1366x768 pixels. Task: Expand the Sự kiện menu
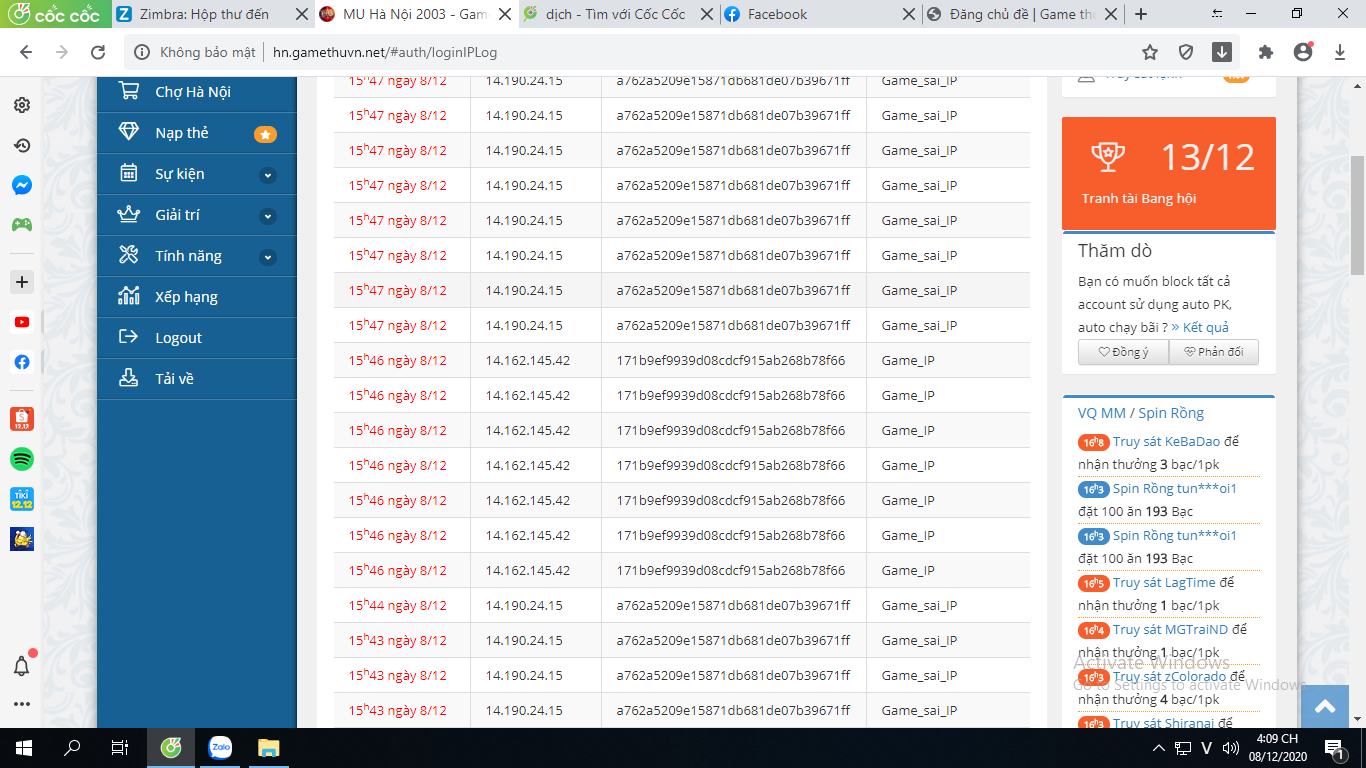pyautogui.click(x=267, y=175)
